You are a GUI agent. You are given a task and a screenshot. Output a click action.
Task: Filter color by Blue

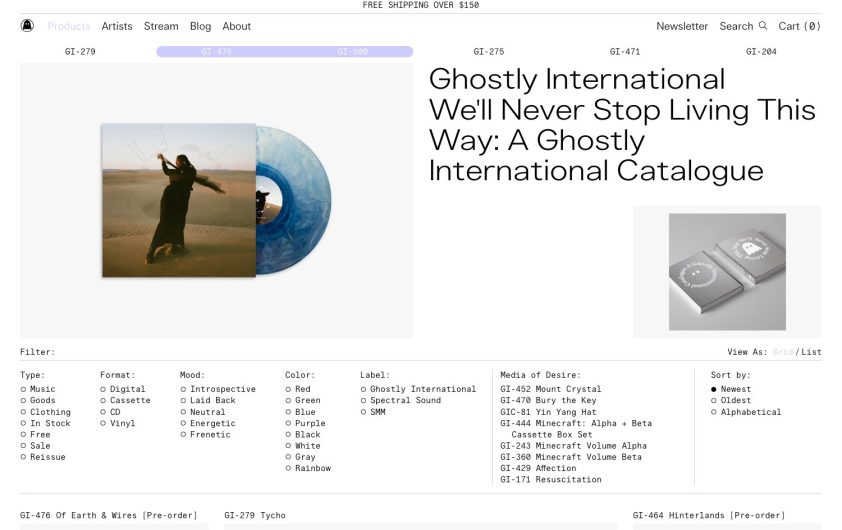[x=301, y=412]
